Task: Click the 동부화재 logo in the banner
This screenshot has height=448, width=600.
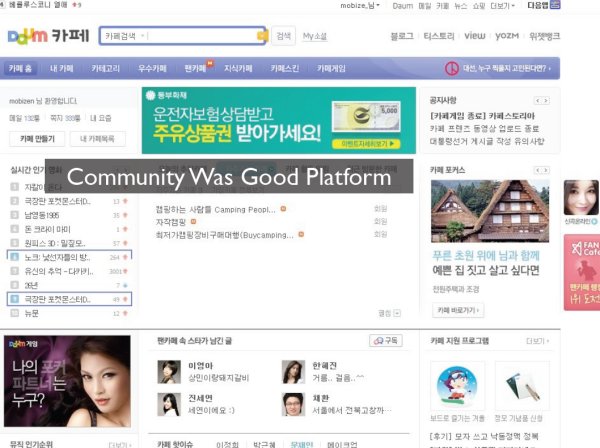Action: (166, 95)
